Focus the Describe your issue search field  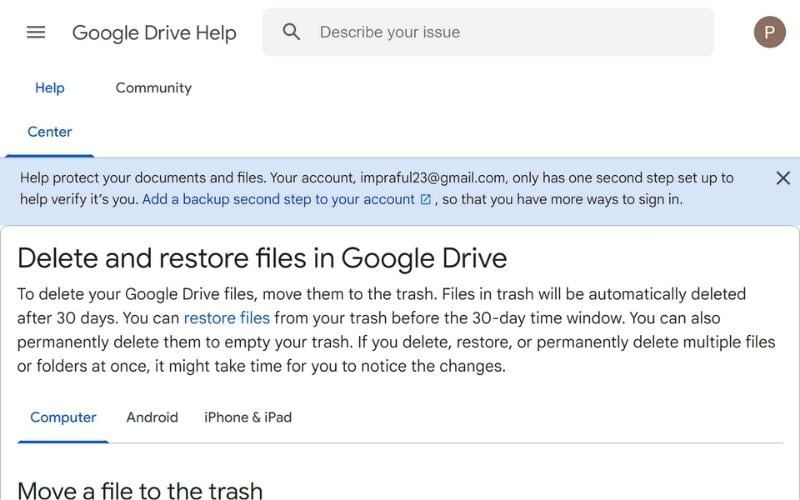(x=488, y=32)
